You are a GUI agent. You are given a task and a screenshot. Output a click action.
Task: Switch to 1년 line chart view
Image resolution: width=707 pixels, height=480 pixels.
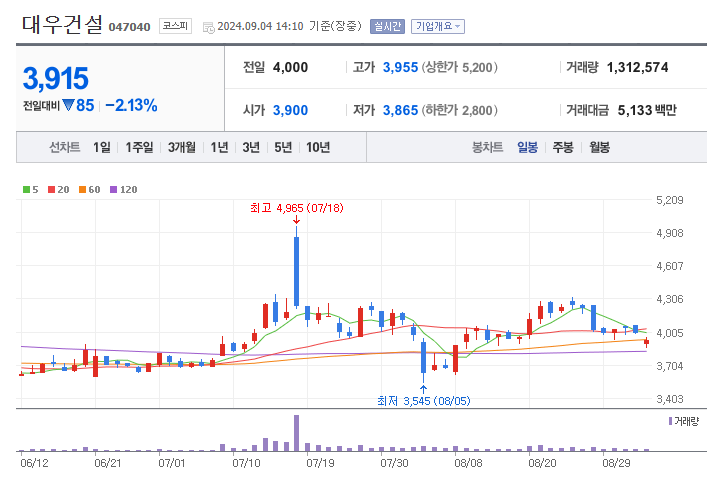219,147
